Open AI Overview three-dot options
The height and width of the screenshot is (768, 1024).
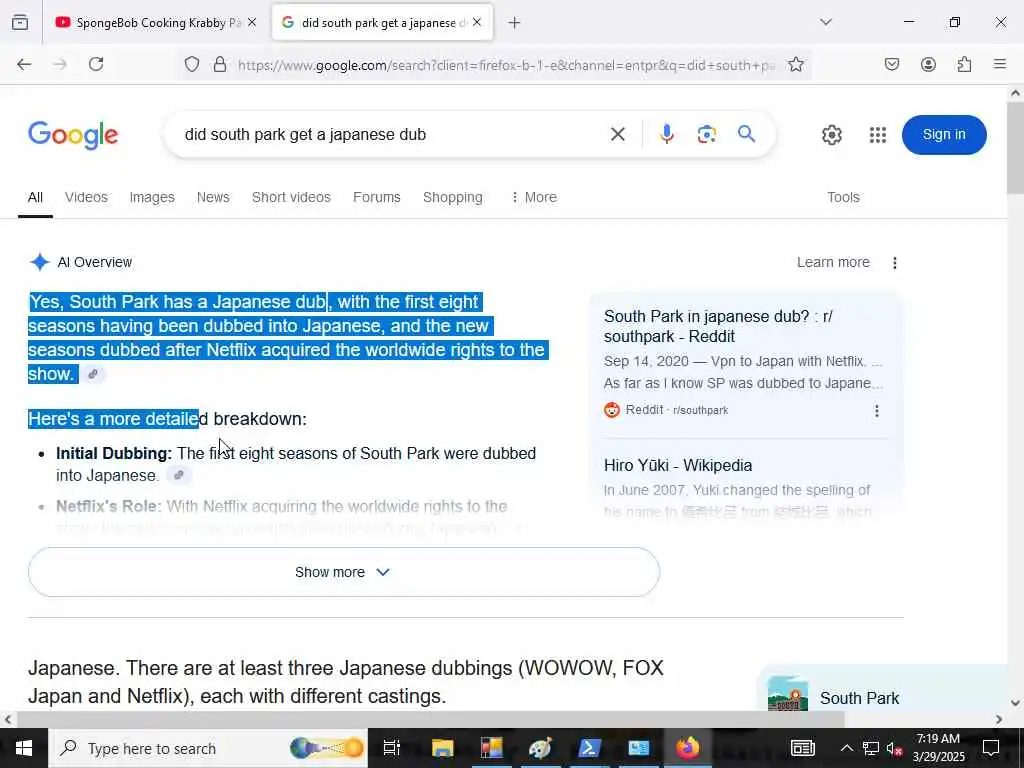[x=895, y=263]
